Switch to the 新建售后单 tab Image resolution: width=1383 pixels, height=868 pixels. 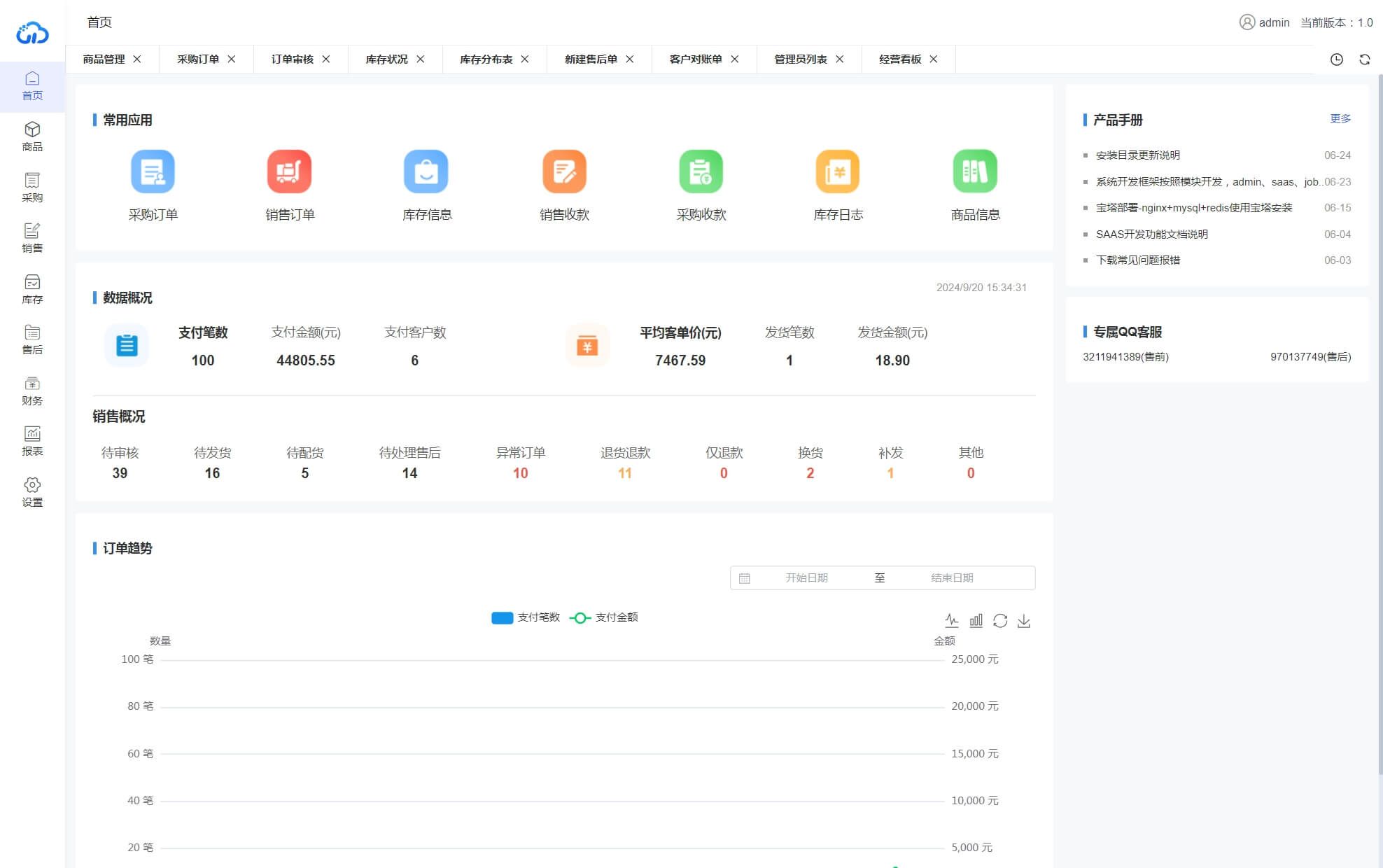591,59
